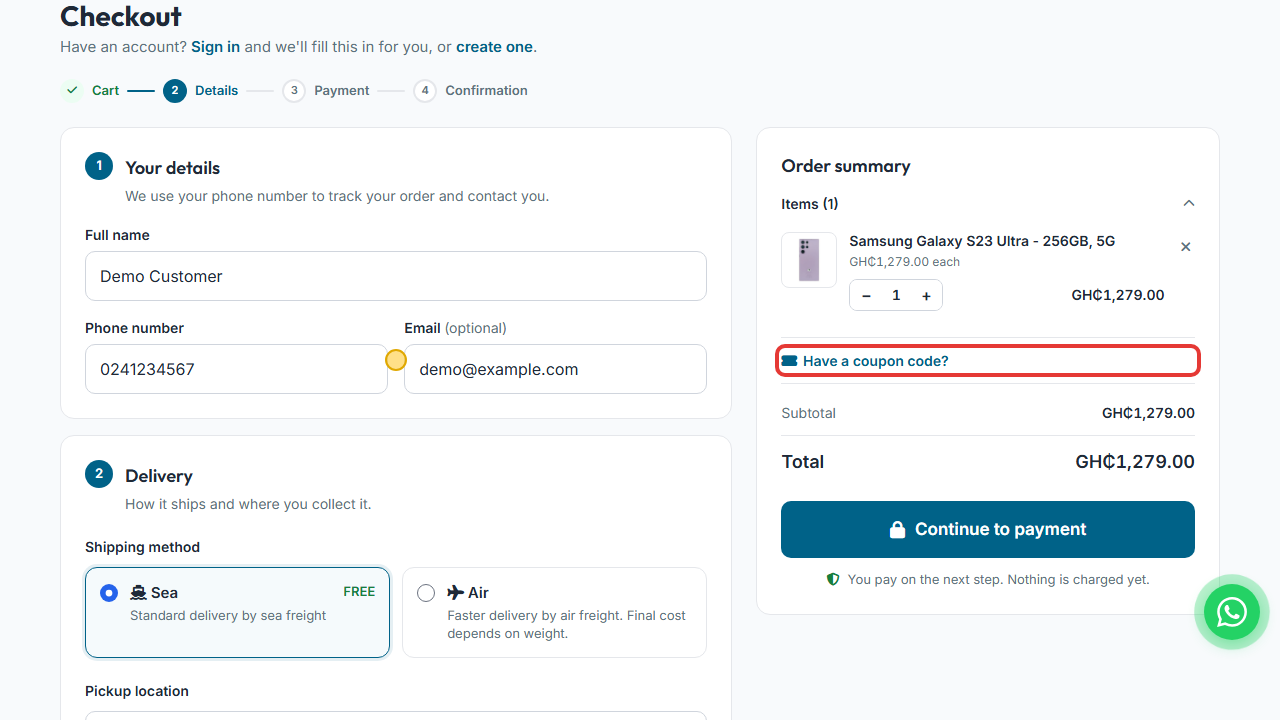The width and height of the screenshot is (1280, 720).
Task: Open WhatsApp chat floating button
Action: pos(1231,612)
